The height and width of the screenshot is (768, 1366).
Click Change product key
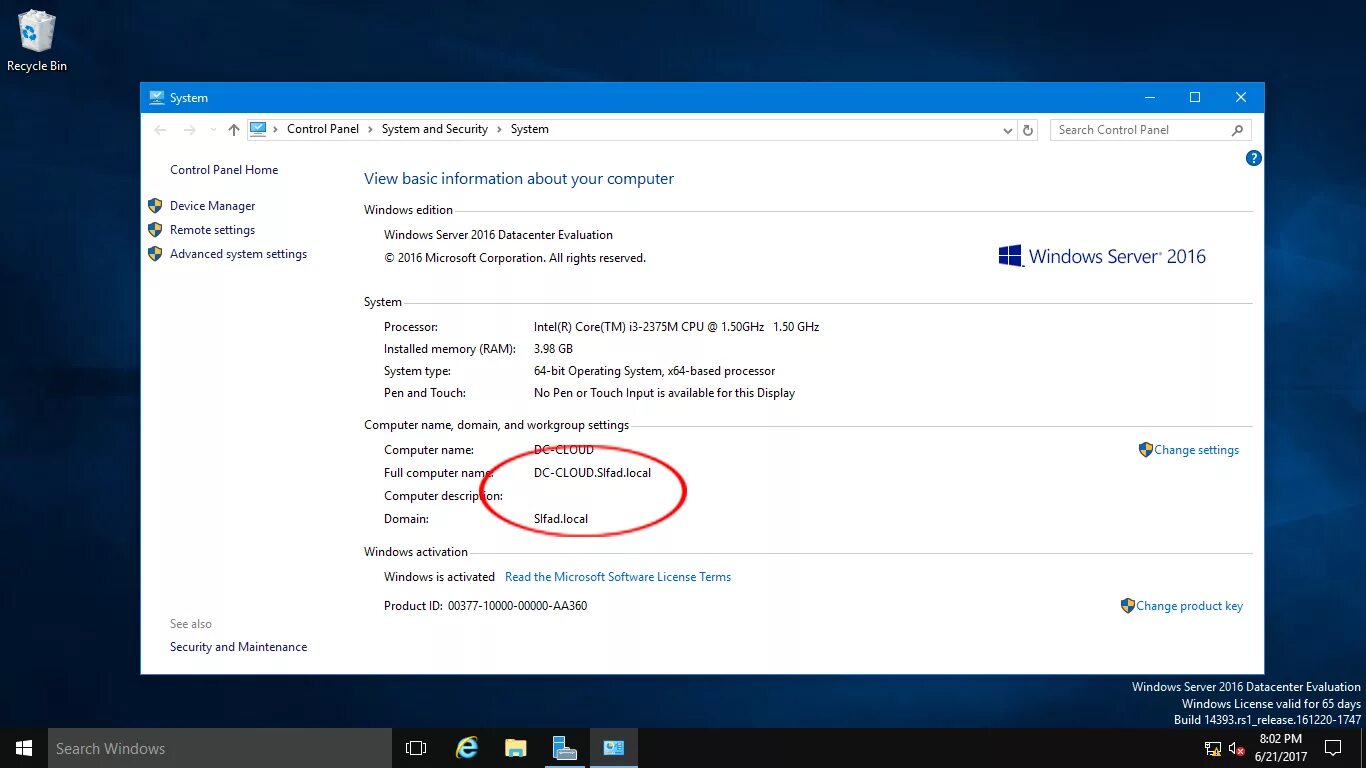click(x=1189, y=606)
